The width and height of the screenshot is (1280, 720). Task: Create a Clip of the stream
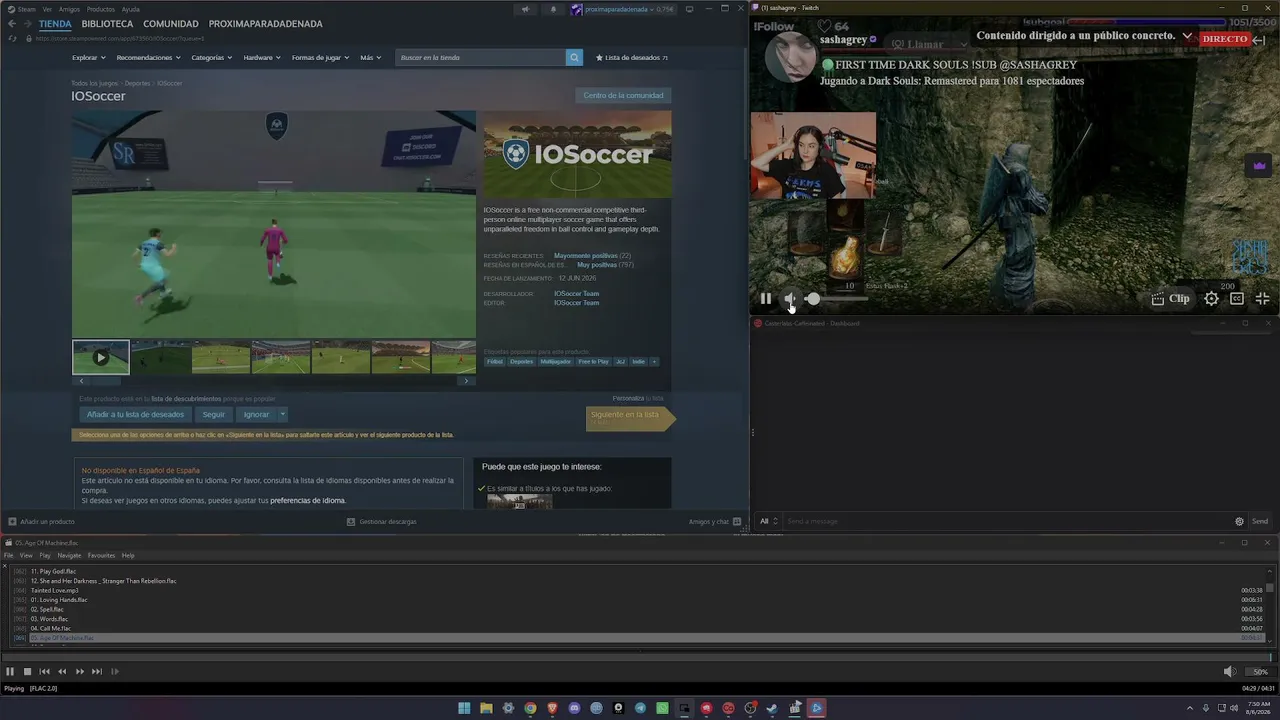pos(1171,298)
